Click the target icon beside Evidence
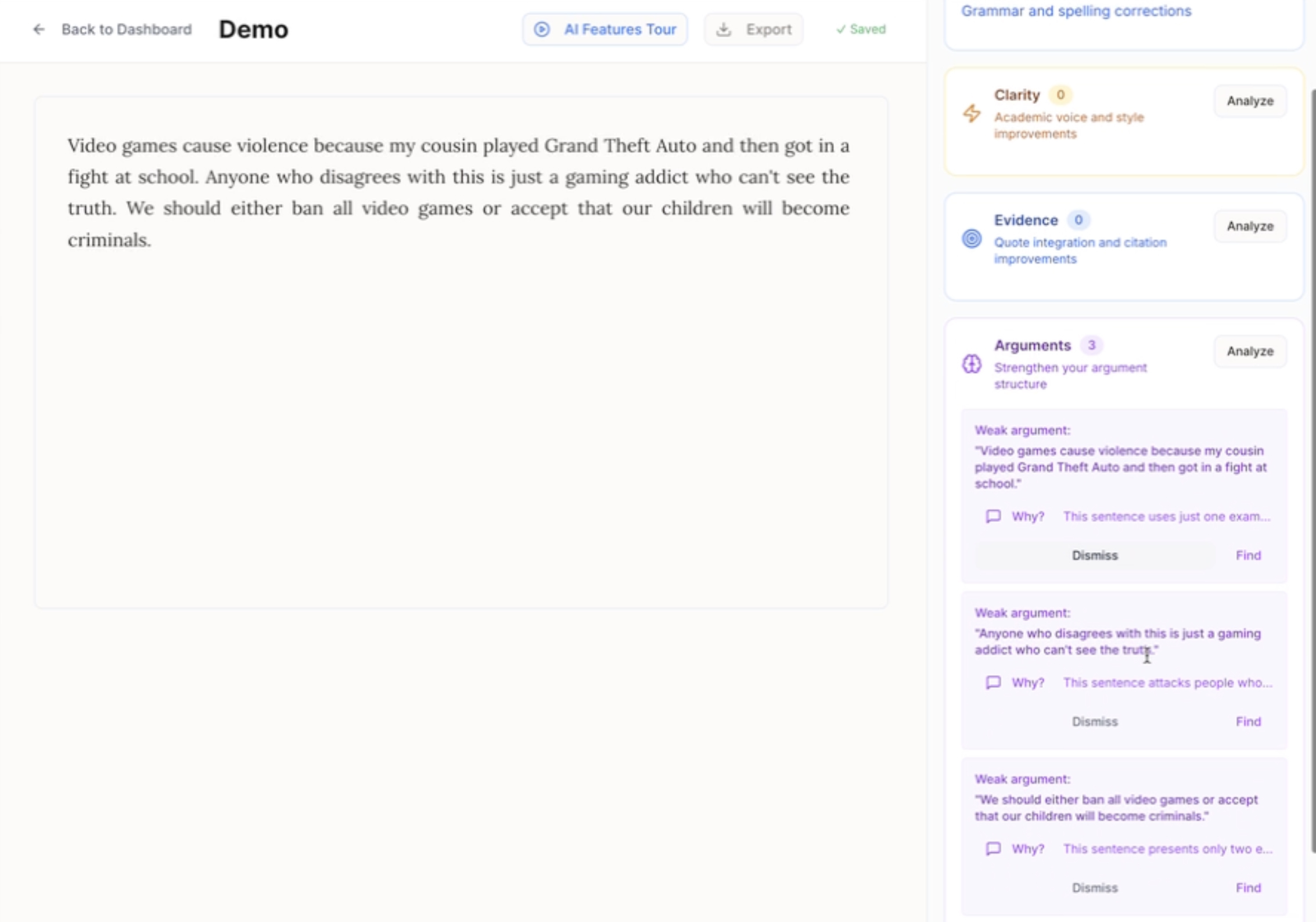 coord(972,239)
